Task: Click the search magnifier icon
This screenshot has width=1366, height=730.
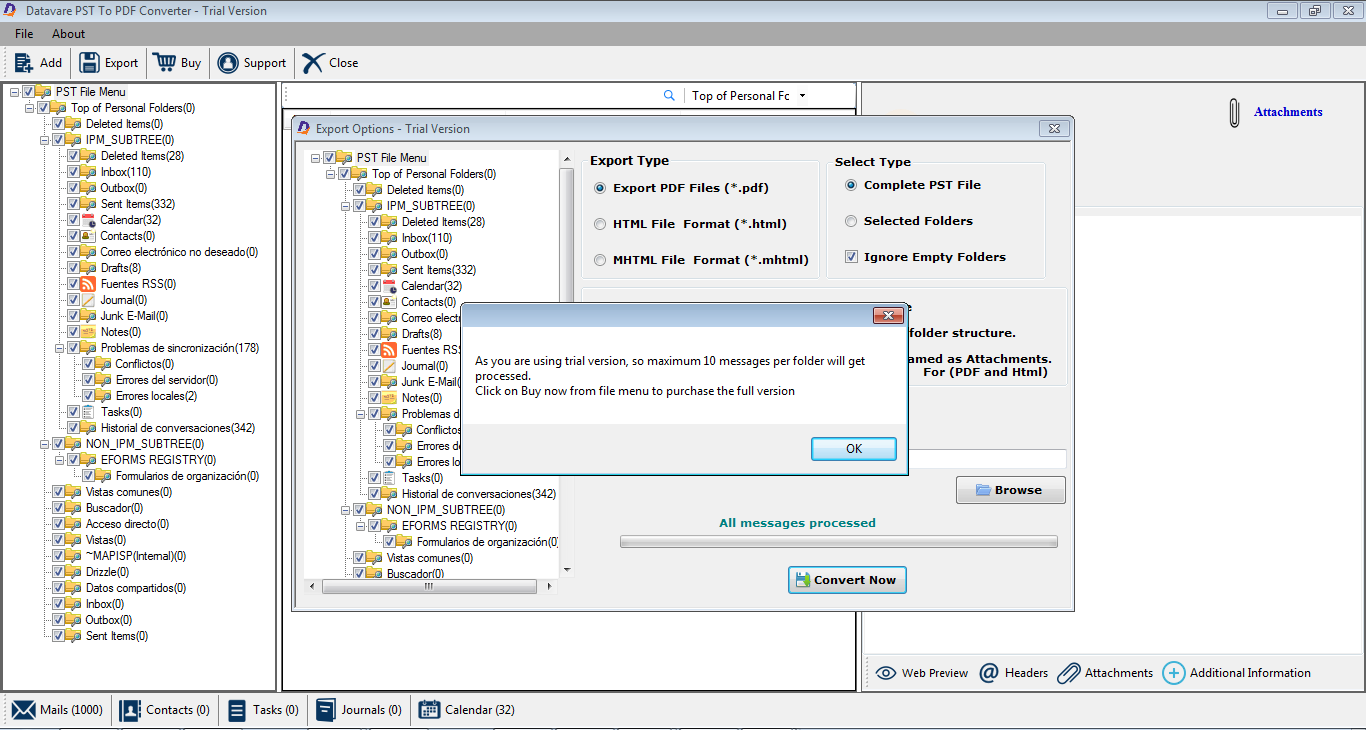Action: (670, 96)
